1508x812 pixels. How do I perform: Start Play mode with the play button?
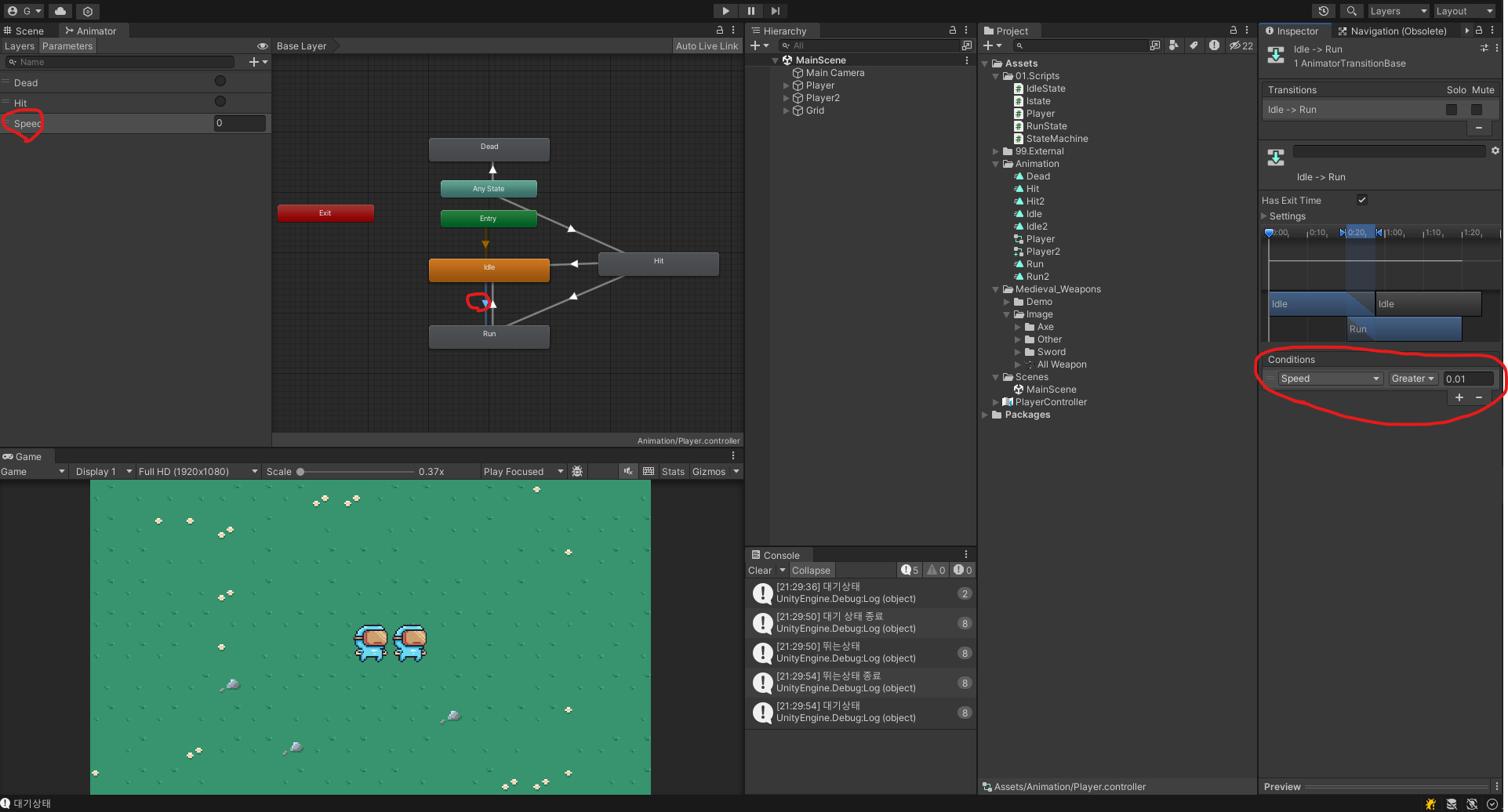coord(725,11)
